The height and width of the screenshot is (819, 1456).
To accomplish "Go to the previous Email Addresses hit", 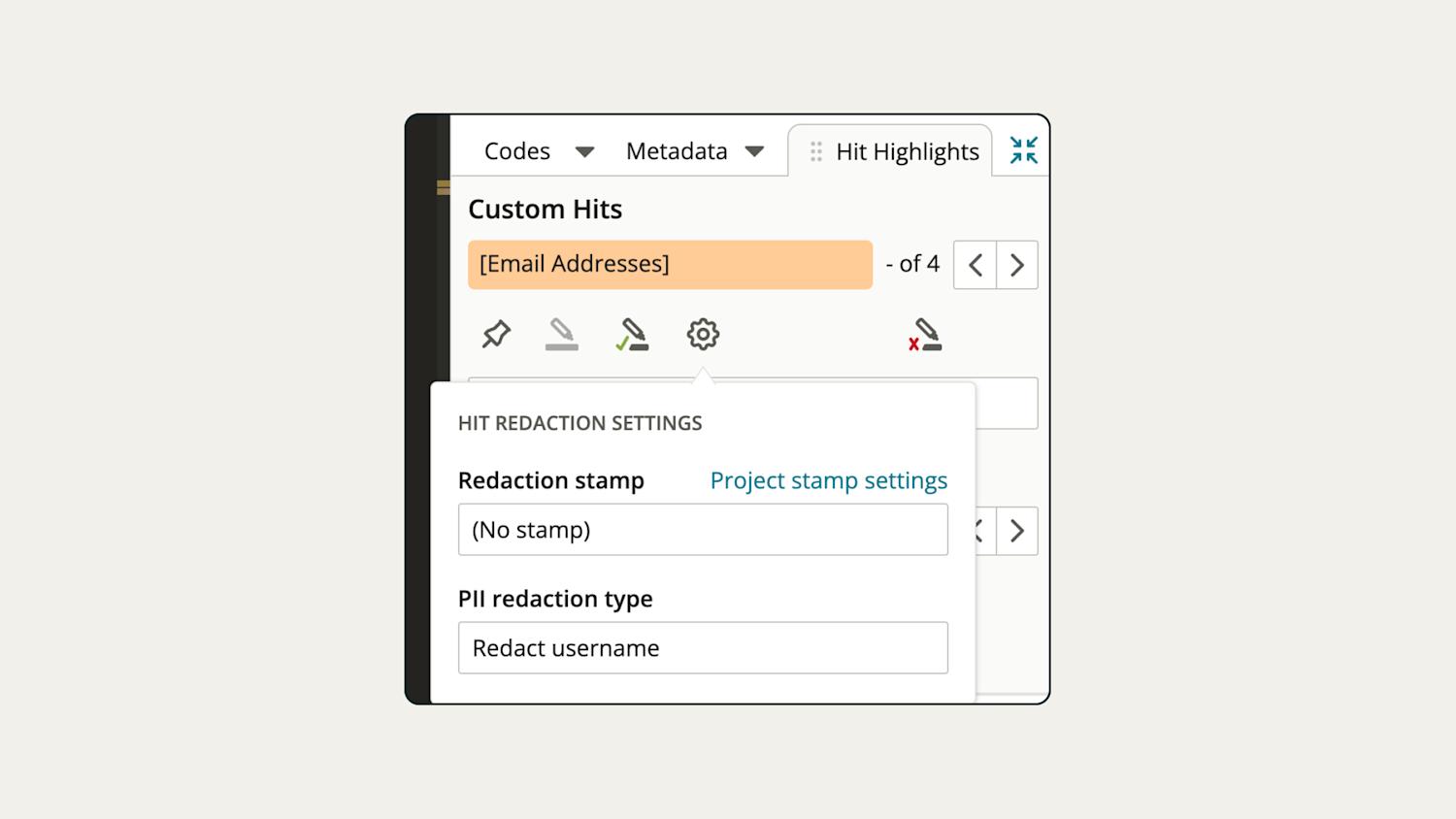I will point(976,265).
